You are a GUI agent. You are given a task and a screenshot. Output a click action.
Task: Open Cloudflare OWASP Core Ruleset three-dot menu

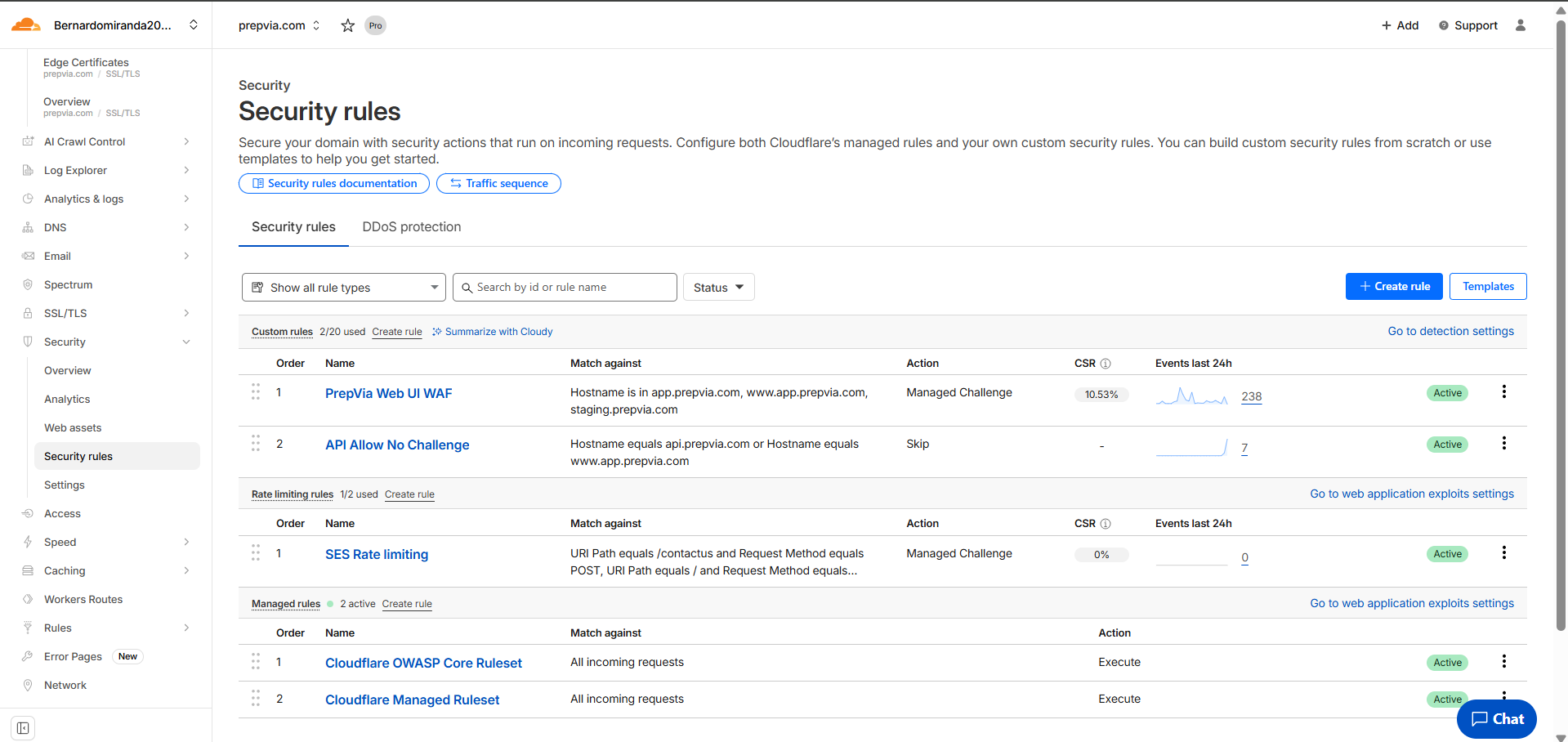pyautogui.click(x=1503, y=662)
